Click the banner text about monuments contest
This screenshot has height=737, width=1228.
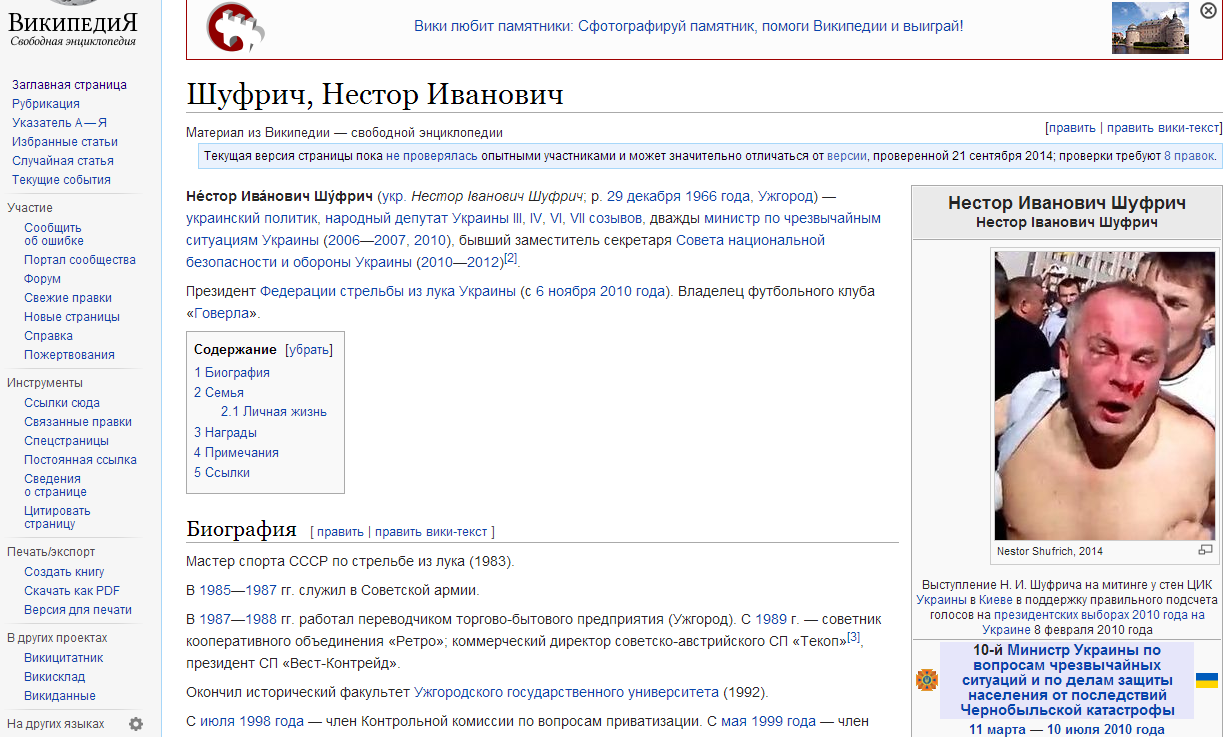pos(688,26)
